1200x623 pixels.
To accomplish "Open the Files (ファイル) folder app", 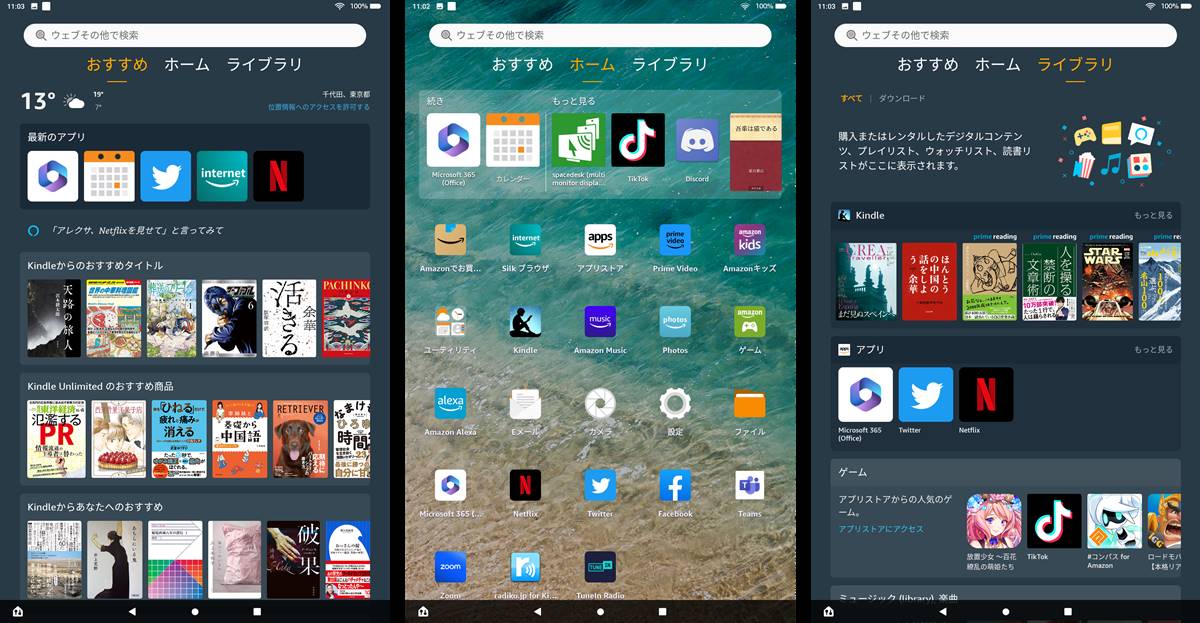I will click(x=750, y=404).
